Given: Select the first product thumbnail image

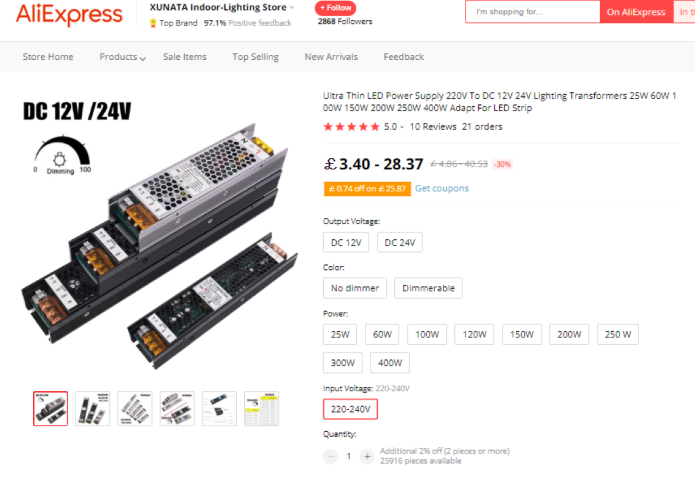Looking at the screenshot, I should (x=51, y=409).
